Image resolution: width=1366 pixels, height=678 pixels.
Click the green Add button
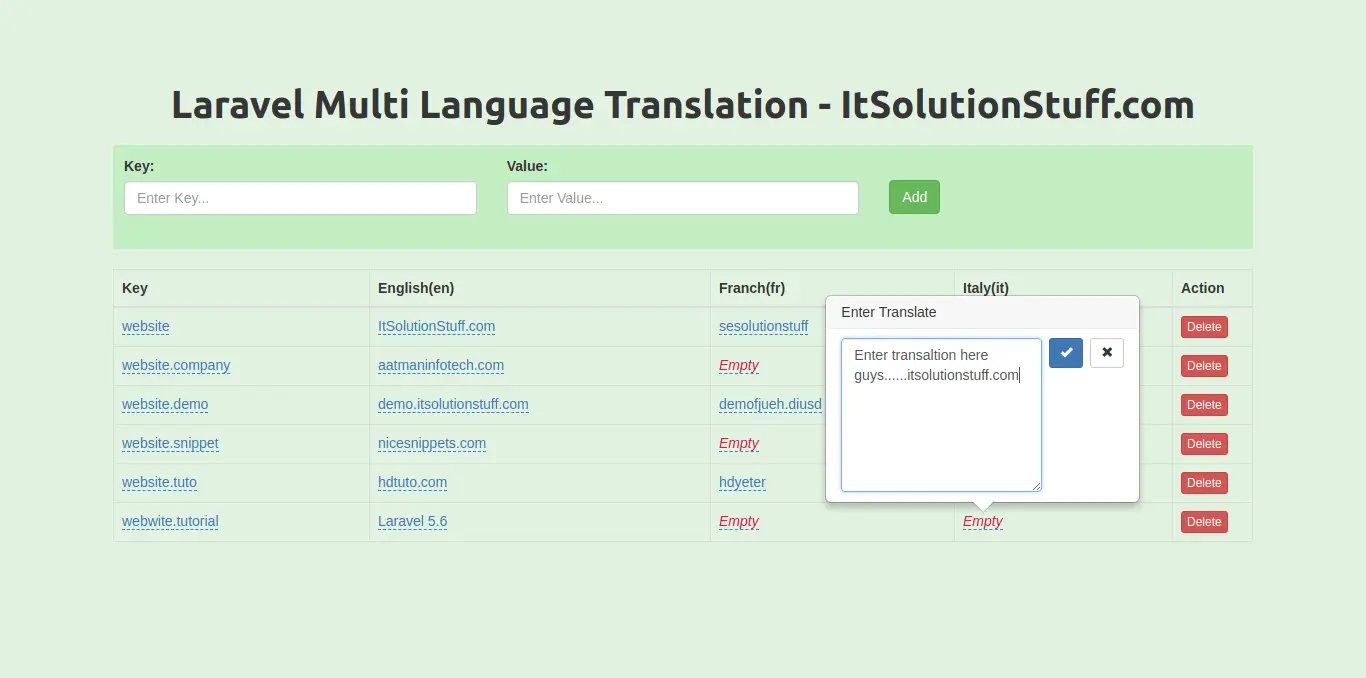click(x=914, y=197)
